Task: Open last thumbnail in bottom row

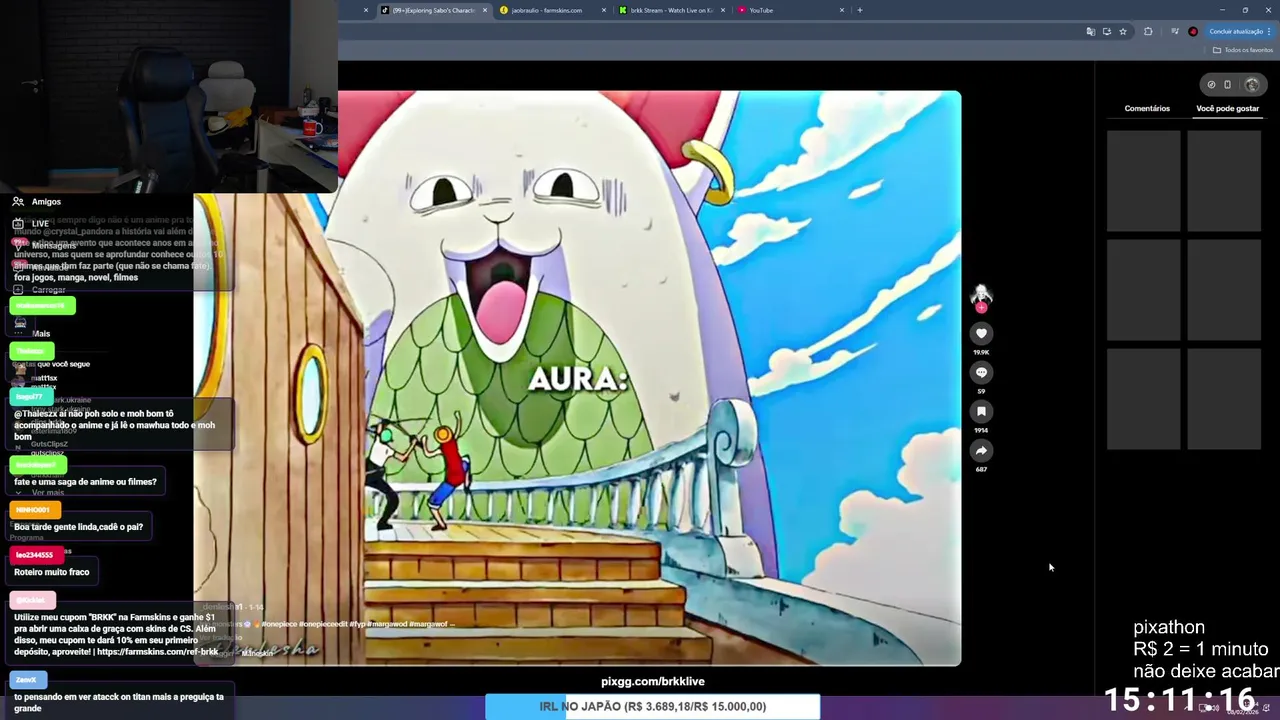Action: (1224, 399)
